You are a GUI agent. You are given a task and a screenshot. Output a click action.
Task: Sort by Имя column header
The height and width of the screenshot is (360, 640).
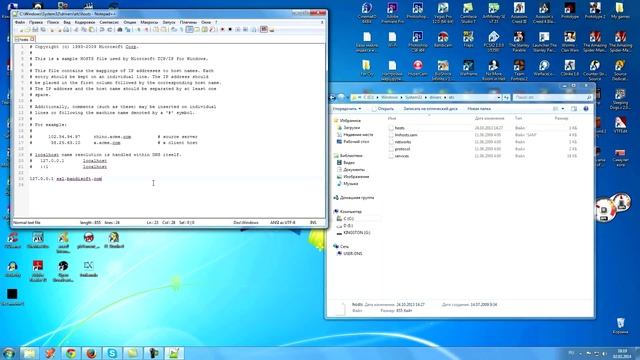392,118
